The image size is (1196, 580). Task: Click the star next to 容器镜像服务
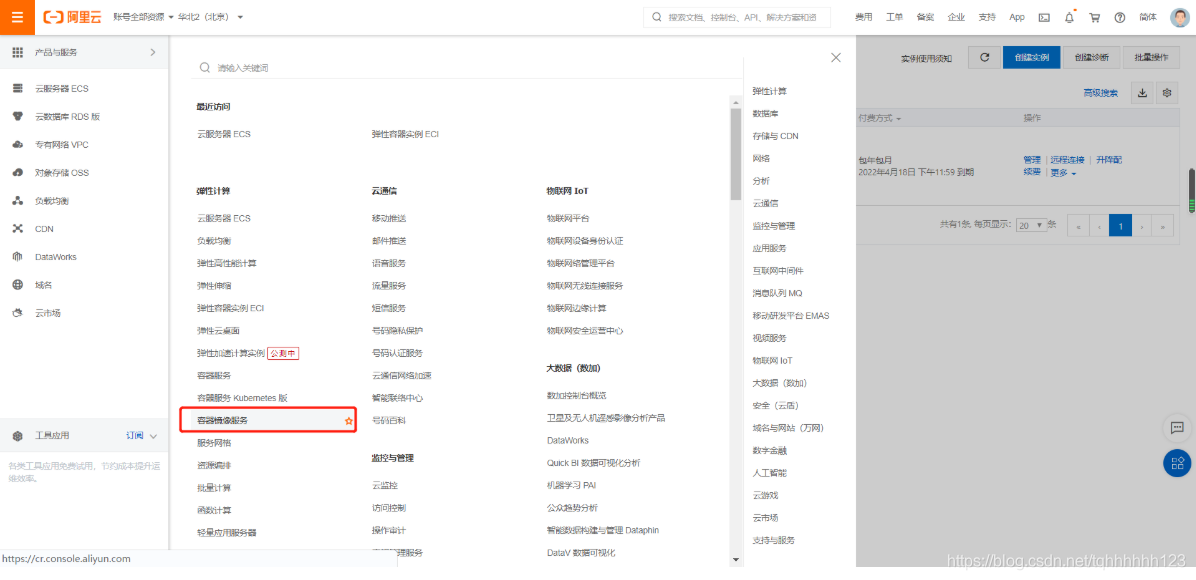tap(349, 420)
